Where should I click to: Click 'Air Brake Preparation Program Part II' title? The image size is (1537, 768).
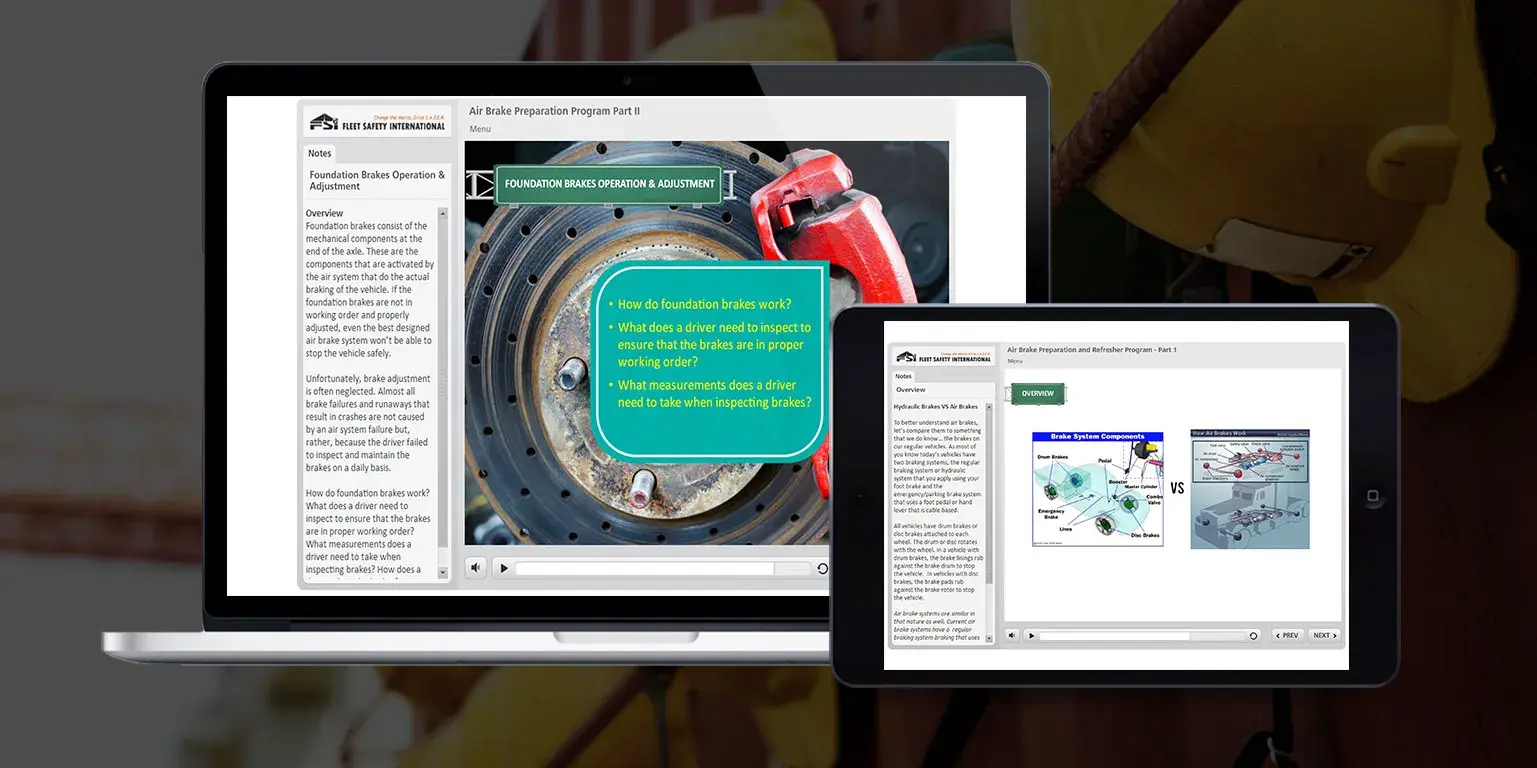click(554, 111)
